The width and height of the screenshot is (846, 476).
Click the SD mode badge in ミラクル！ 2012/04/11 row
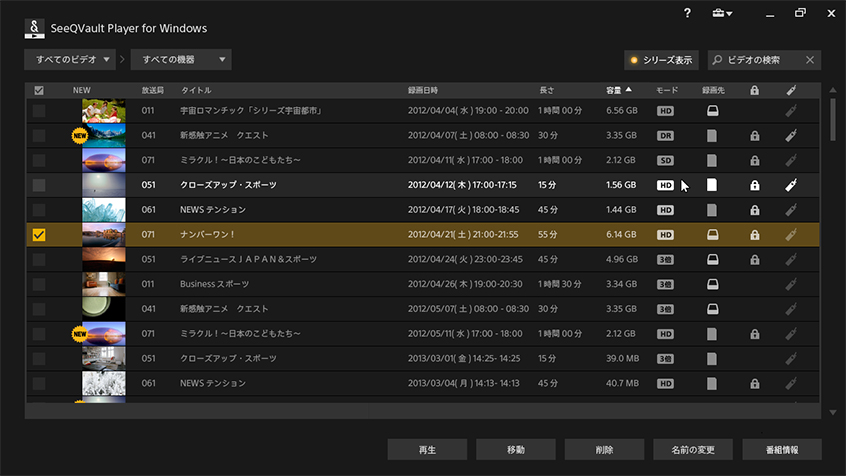tap(665, 160)
